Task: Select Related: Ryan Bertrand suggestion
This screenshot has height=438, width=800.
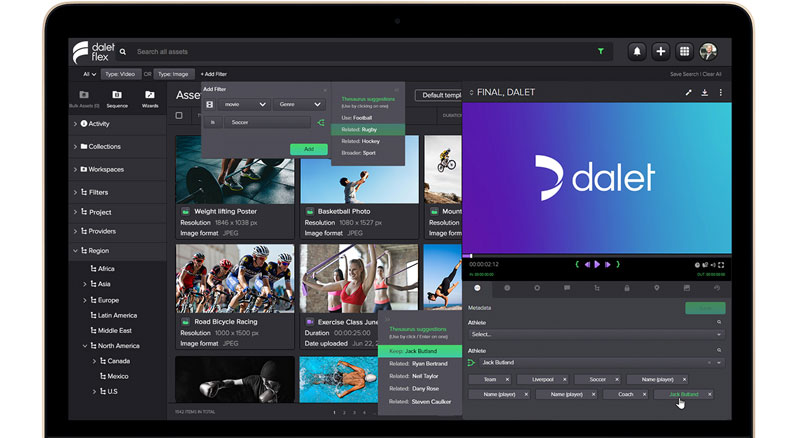Action: pos(419,363)
